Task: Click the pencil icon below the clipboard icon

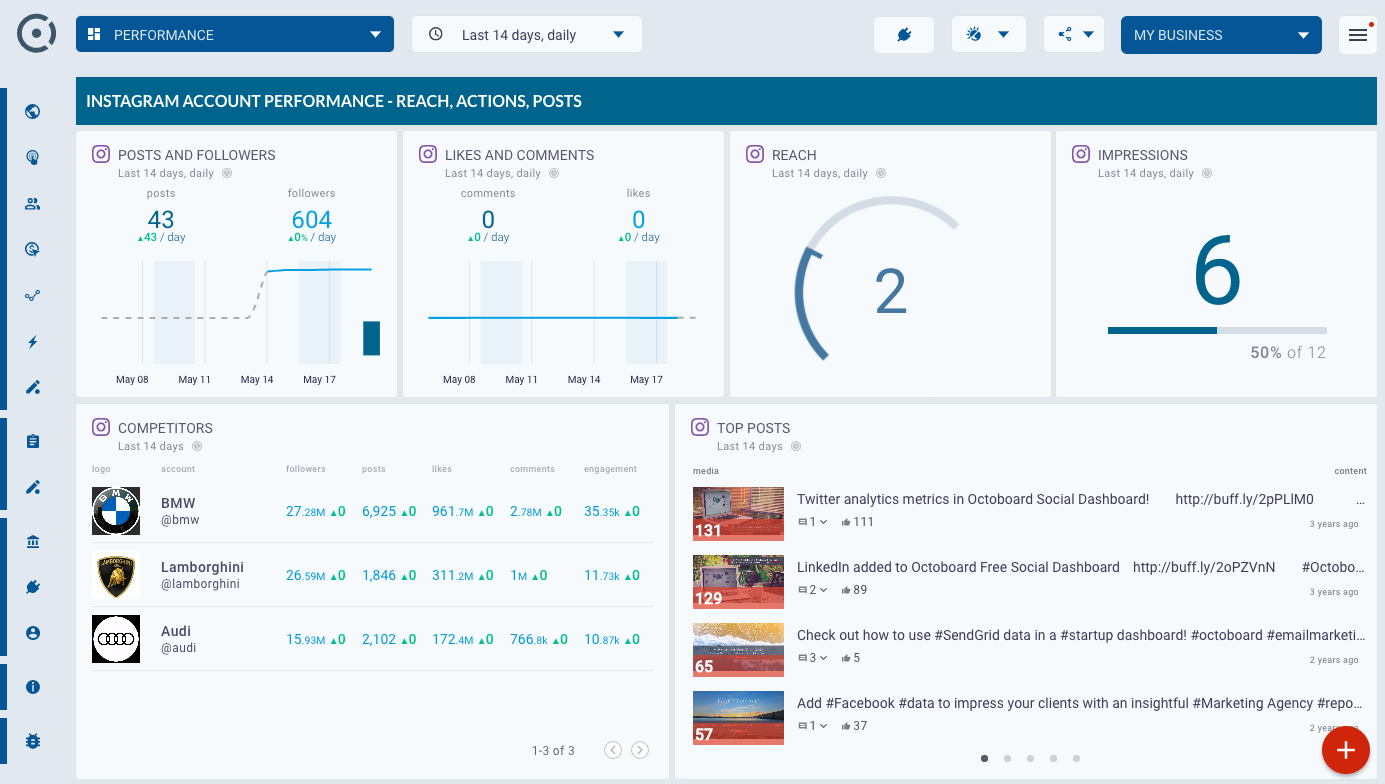Action: pos(32,487)
